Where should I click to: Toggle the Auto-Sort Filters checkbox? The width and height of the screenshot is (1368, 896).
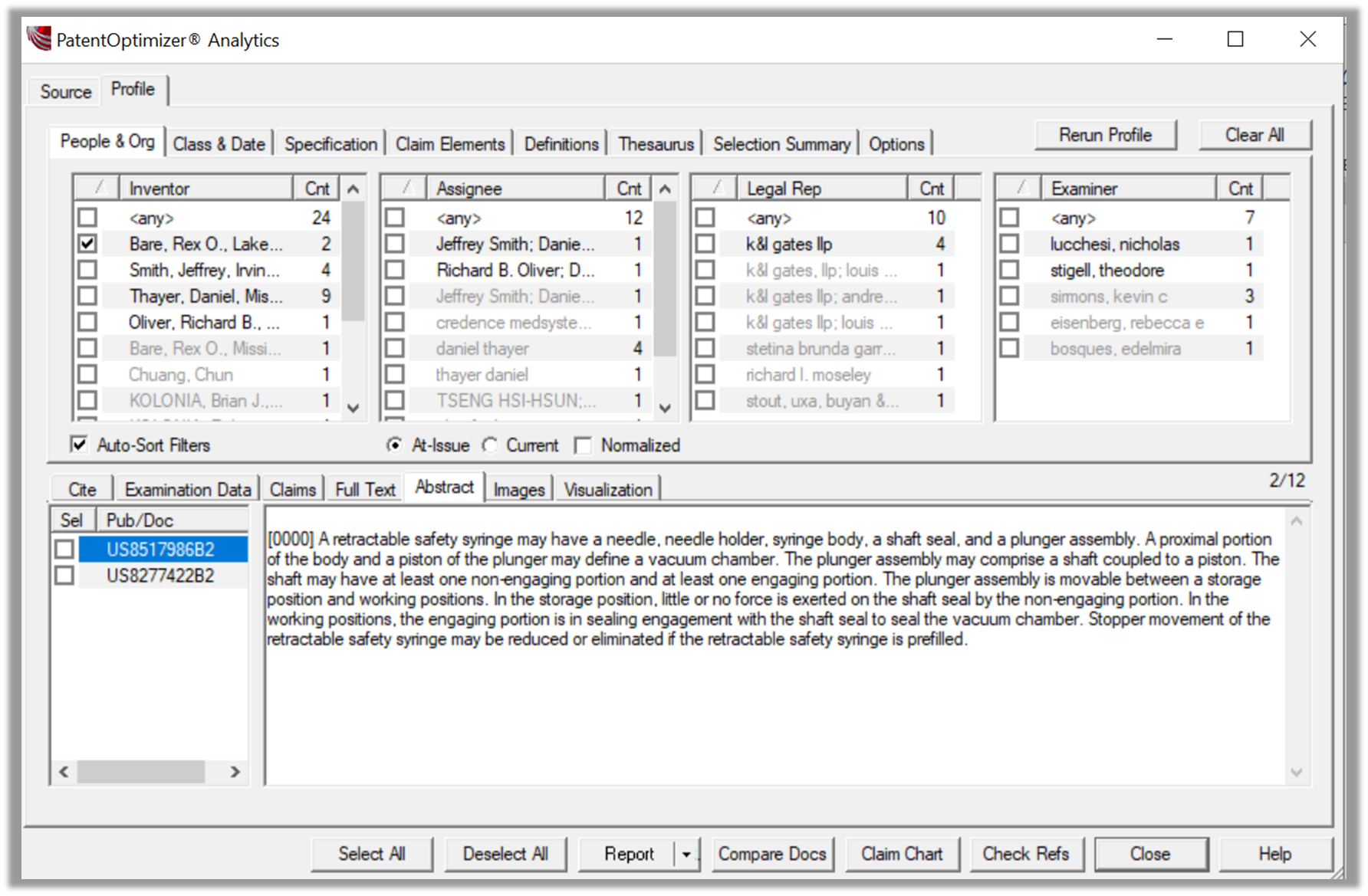point(79,445)
